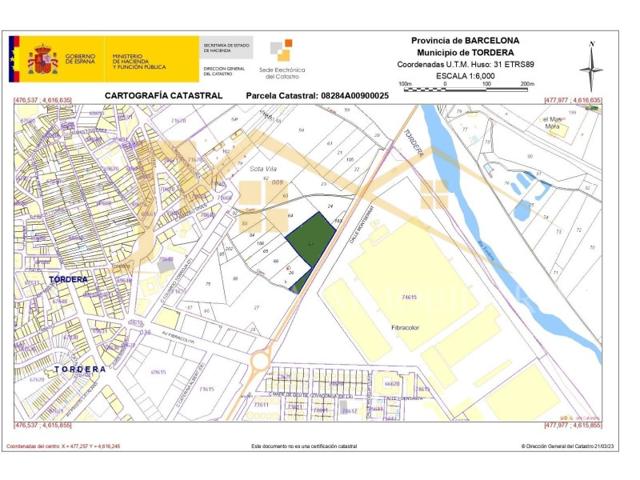Click the small green parcel below the main one
This screenshot has width=640, height=480.
click(x=300, y=283)
